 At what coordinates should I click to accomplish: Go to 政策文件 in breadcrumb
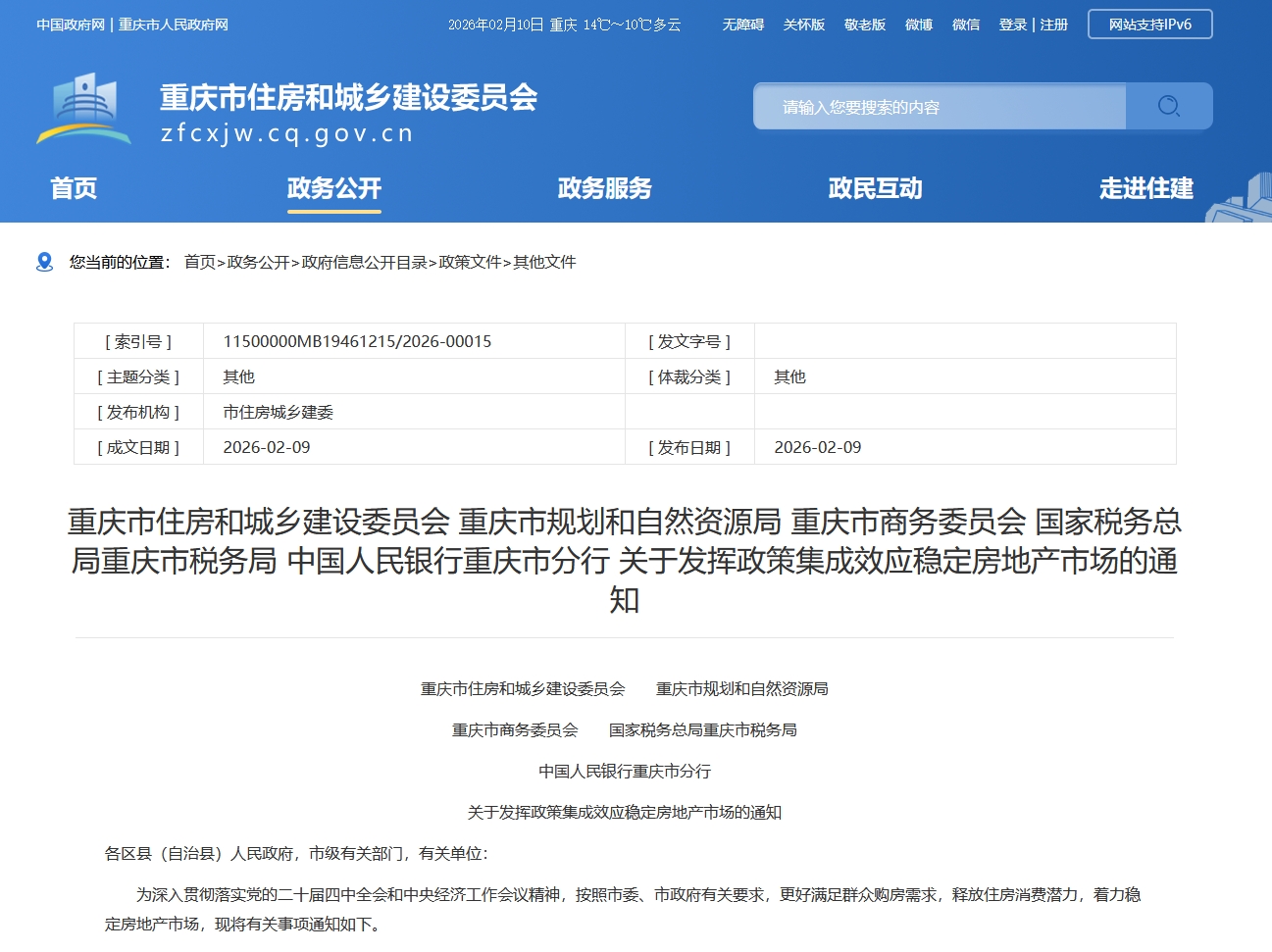tap(470, 262)
